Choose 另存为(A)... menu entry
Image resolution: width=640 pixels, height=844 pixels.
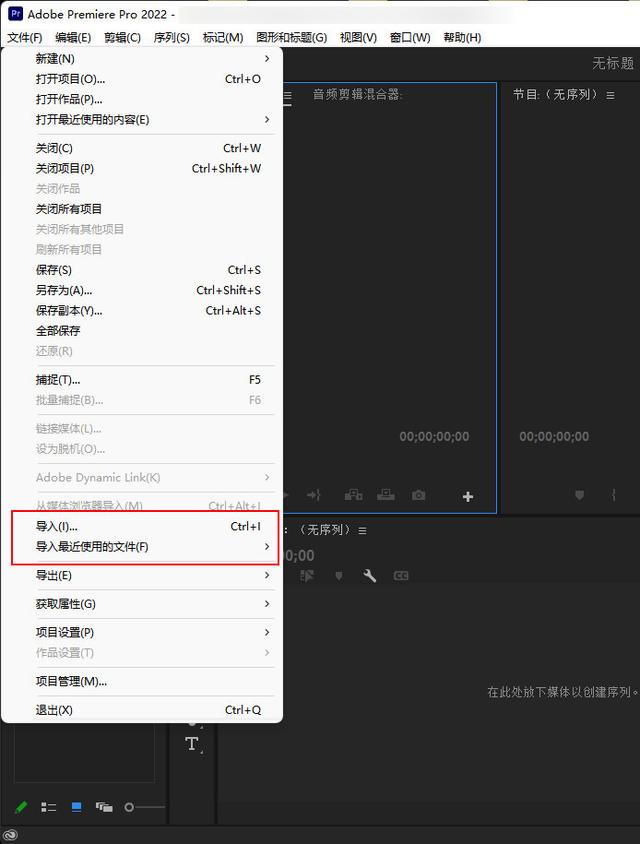point(142,290)
